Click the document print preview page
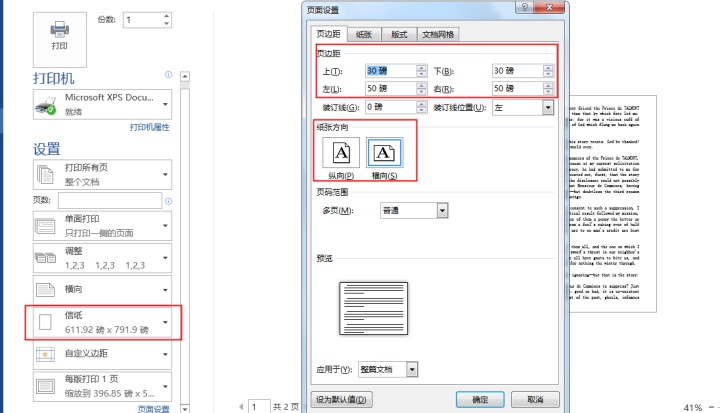The width and height of the screenshot is (720, 413). [613, 204]
